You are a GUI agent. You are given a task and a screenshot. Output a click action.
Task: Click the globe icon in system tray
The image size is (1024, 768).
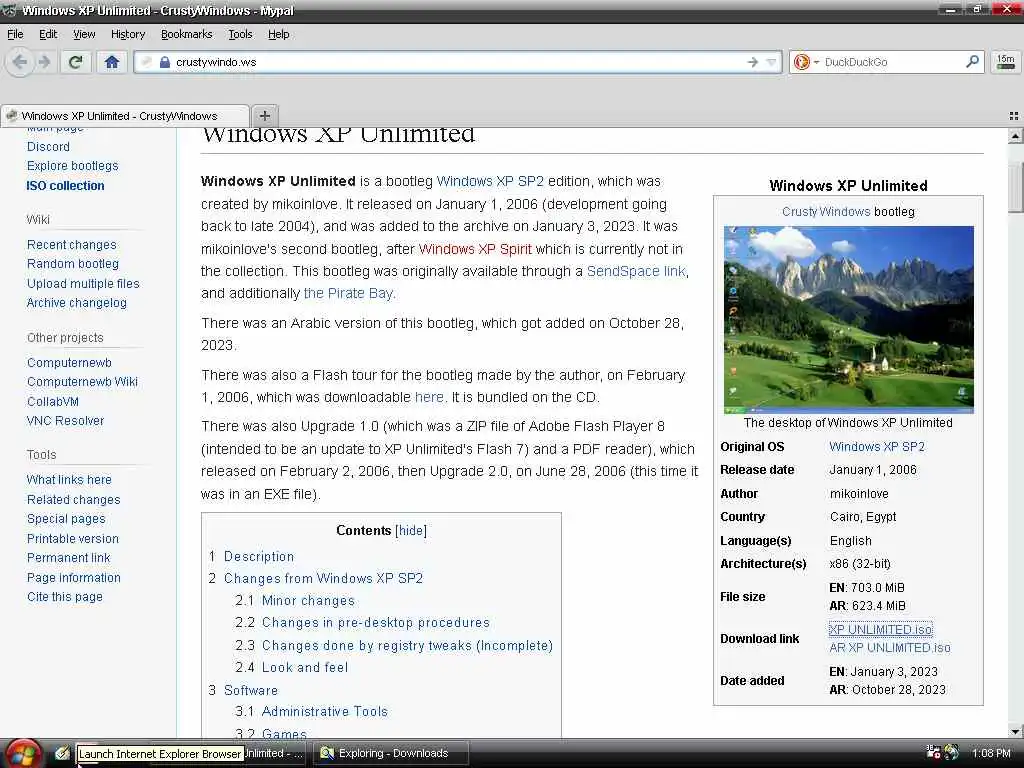[952, 752]
